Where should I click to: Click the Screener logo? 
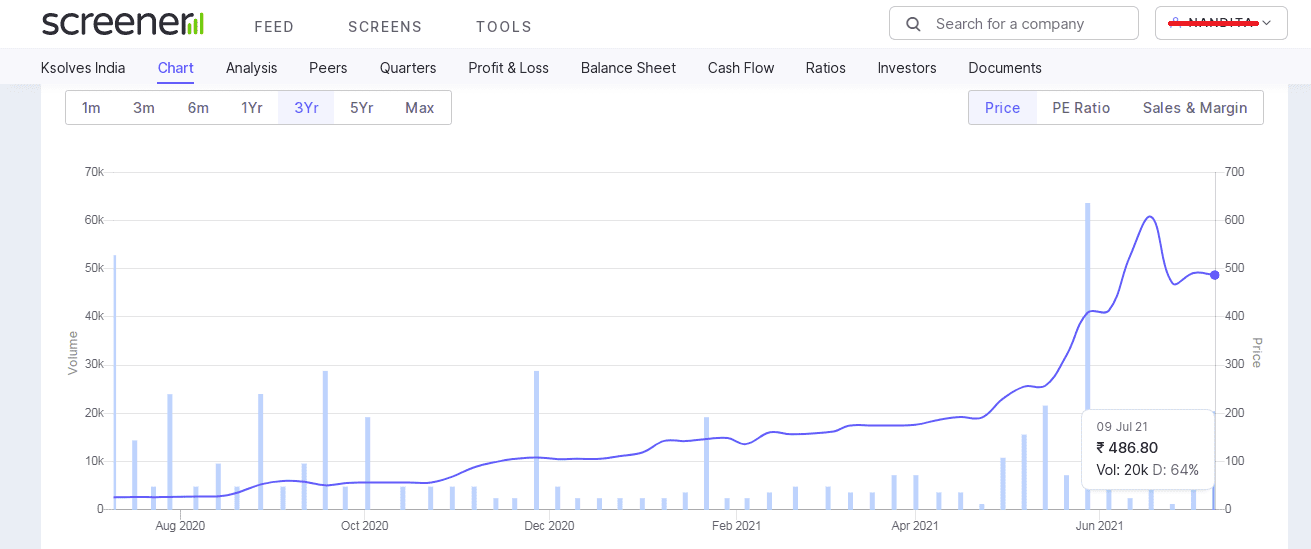123,23
